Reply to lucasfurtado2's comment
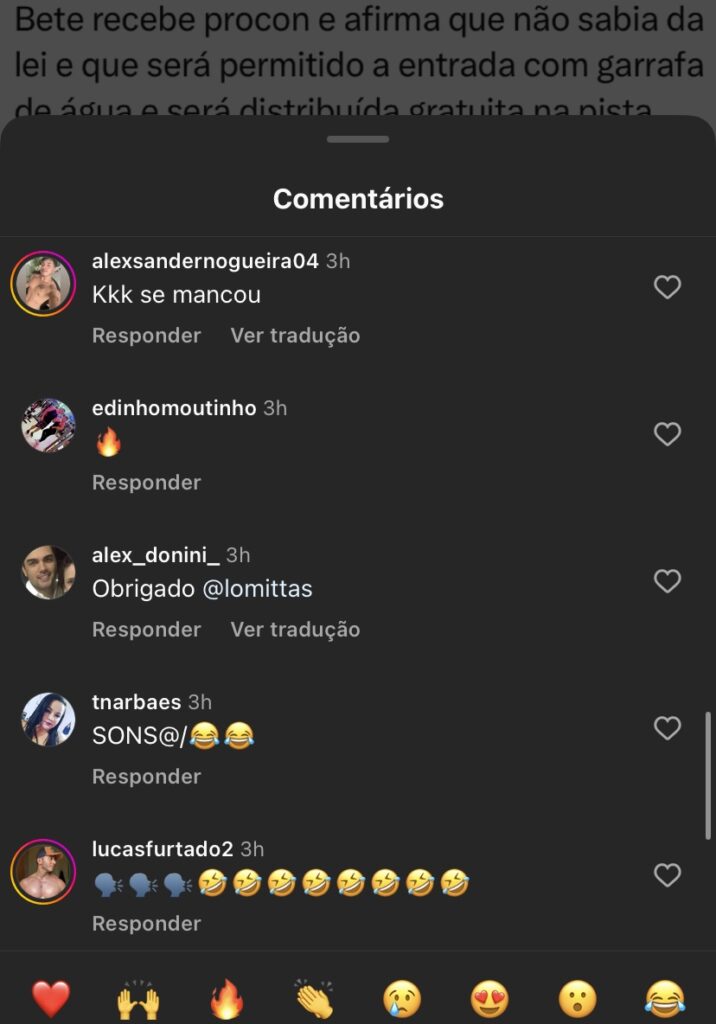The width and height of the screenshot is (716, 1024). pos(146,924)
